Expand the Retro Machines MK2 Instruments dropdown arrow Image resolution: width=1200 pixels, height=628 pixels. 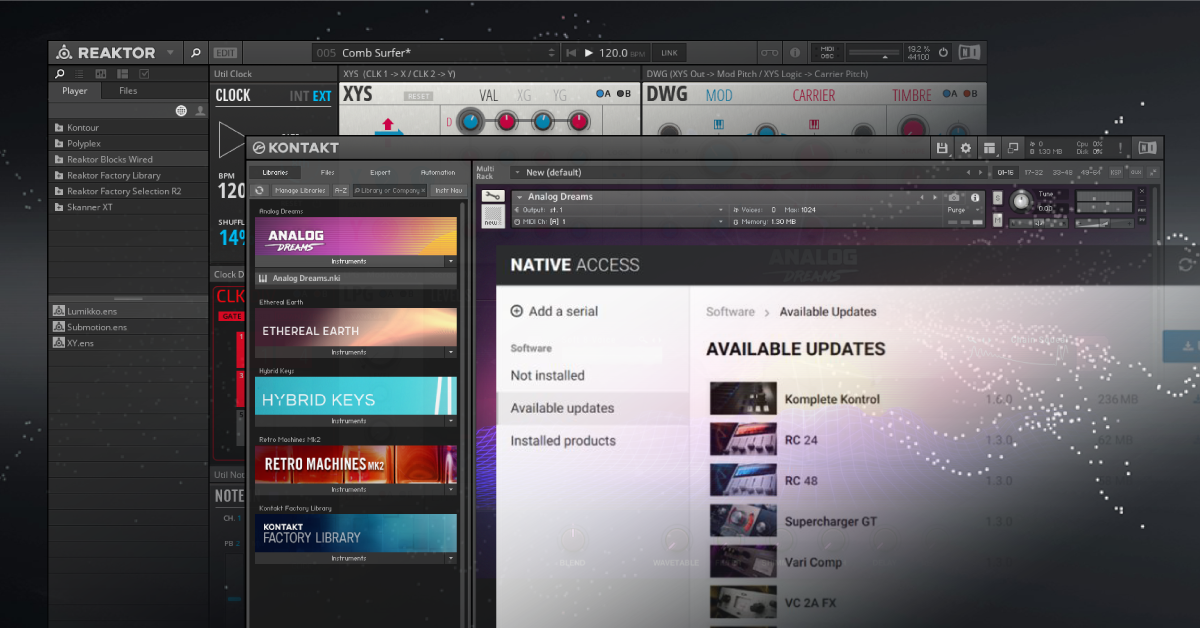(451, 490)
